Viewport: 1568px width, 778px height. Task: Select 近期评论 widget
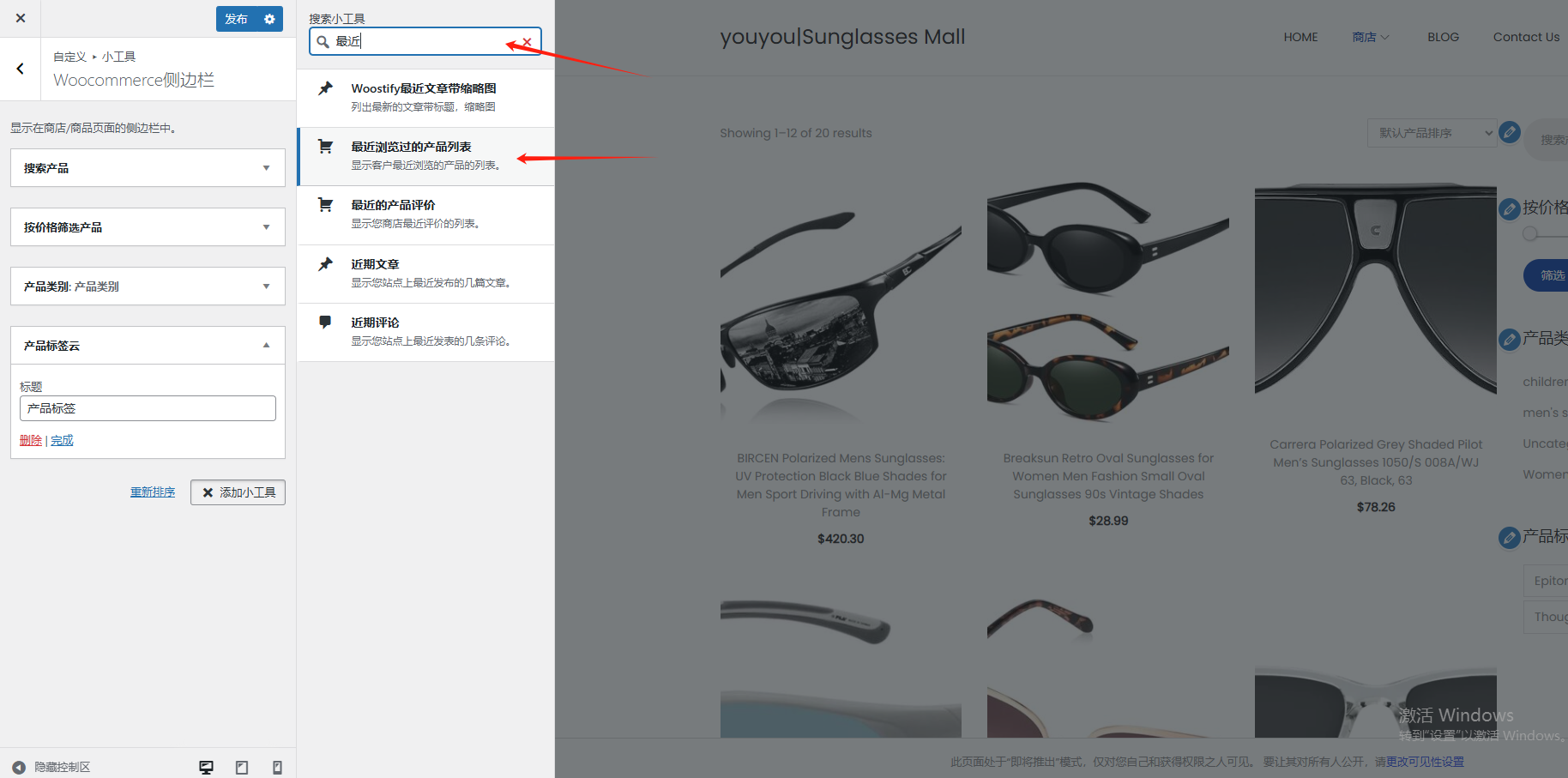point(425,332)
